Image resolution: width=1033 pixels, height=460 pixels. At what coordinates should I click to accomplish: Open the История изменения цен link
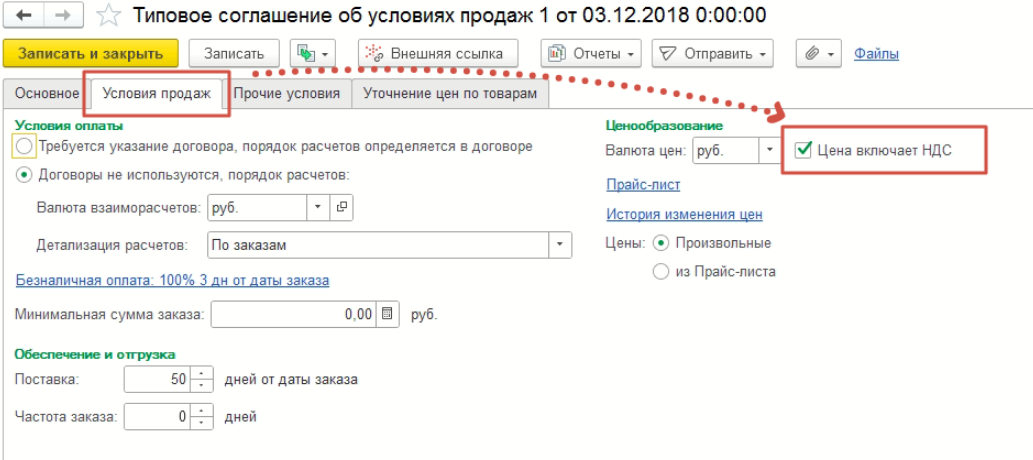coord(684,214)
